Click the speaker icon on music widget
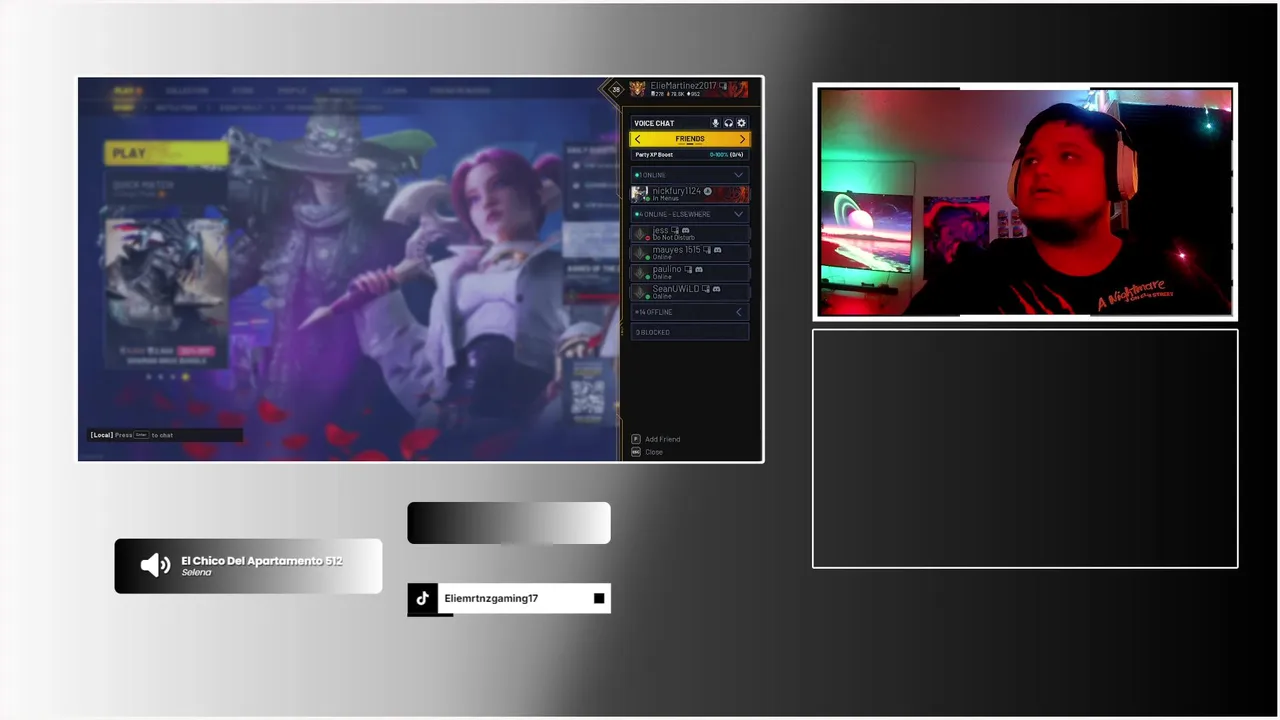Image resolution: width=1280 pixels, height=720 pixels. 155,566
